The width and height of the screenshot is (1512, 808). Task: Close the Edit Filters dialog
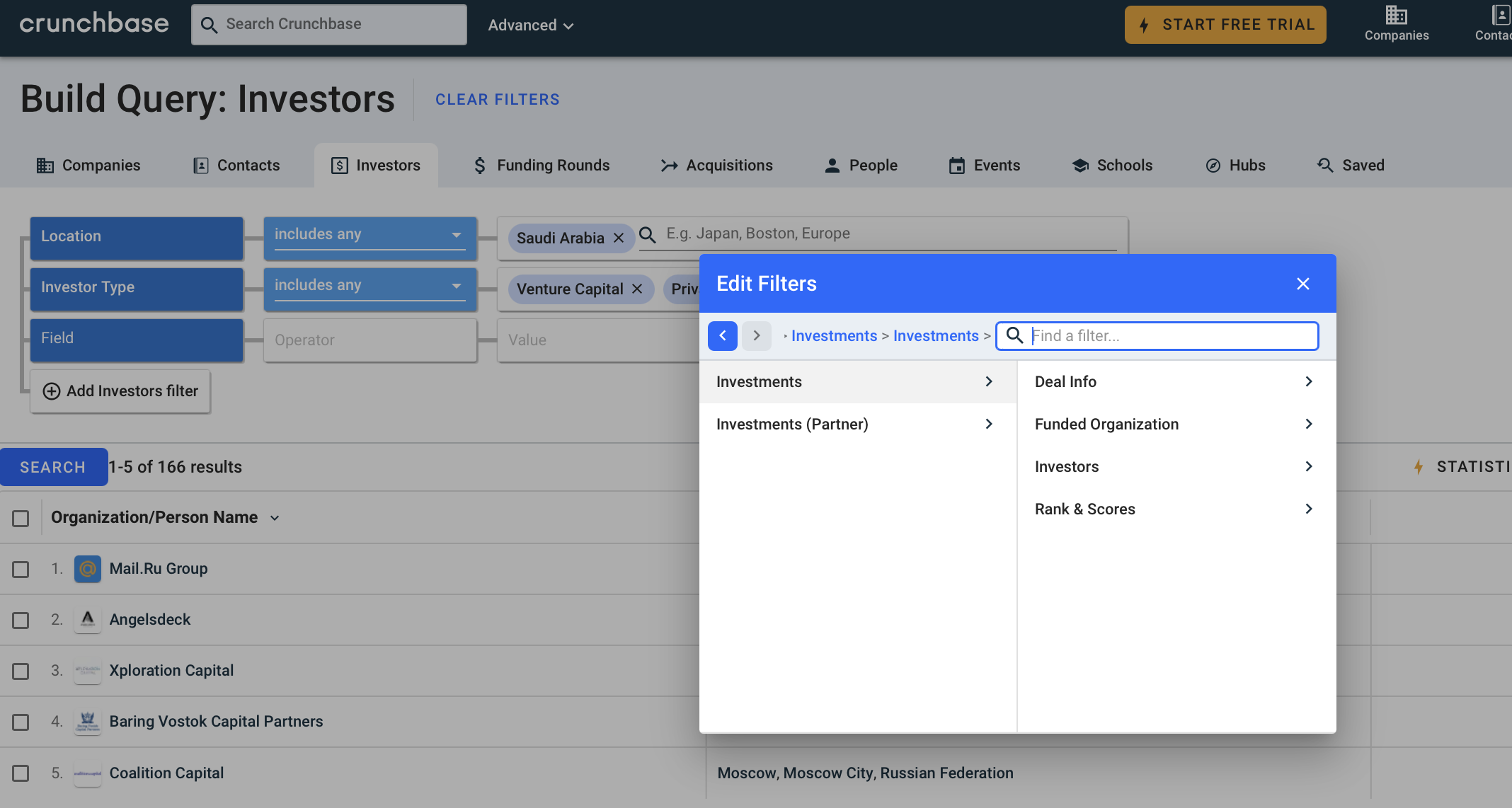click(1302, 284)
